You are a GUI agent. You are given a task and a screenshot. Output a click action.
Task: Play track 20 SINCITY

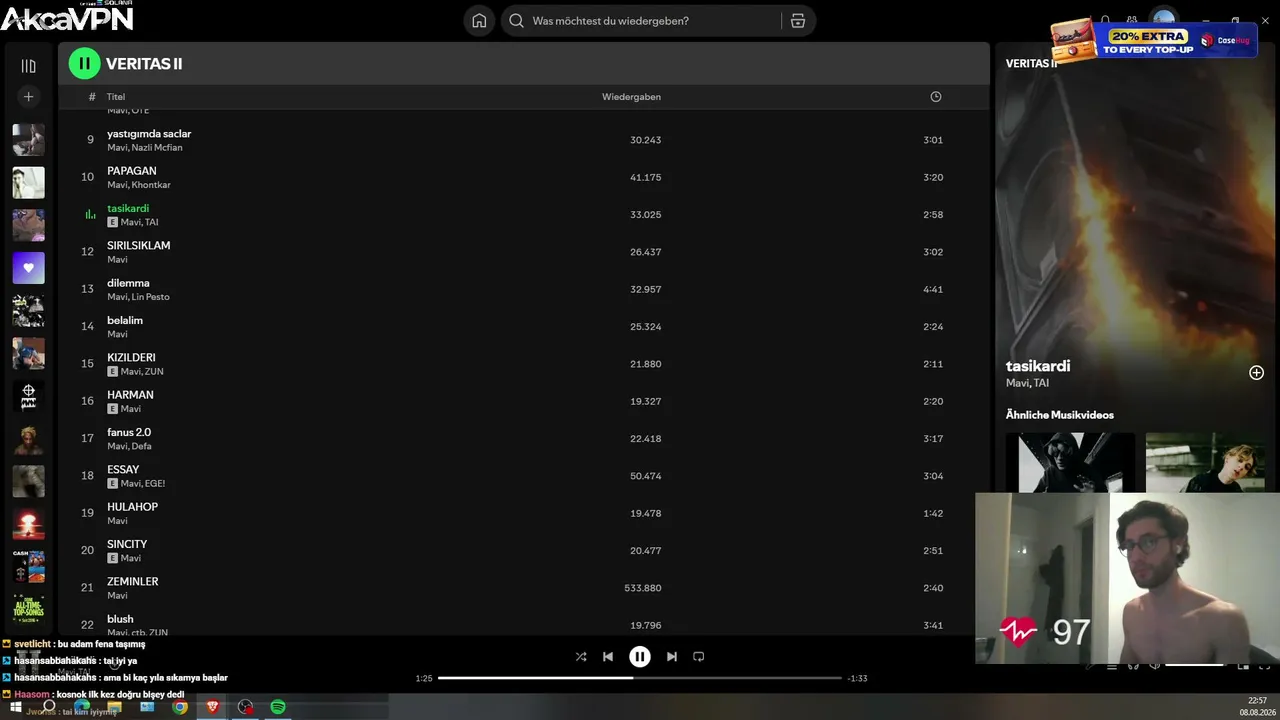pos(524,550)
